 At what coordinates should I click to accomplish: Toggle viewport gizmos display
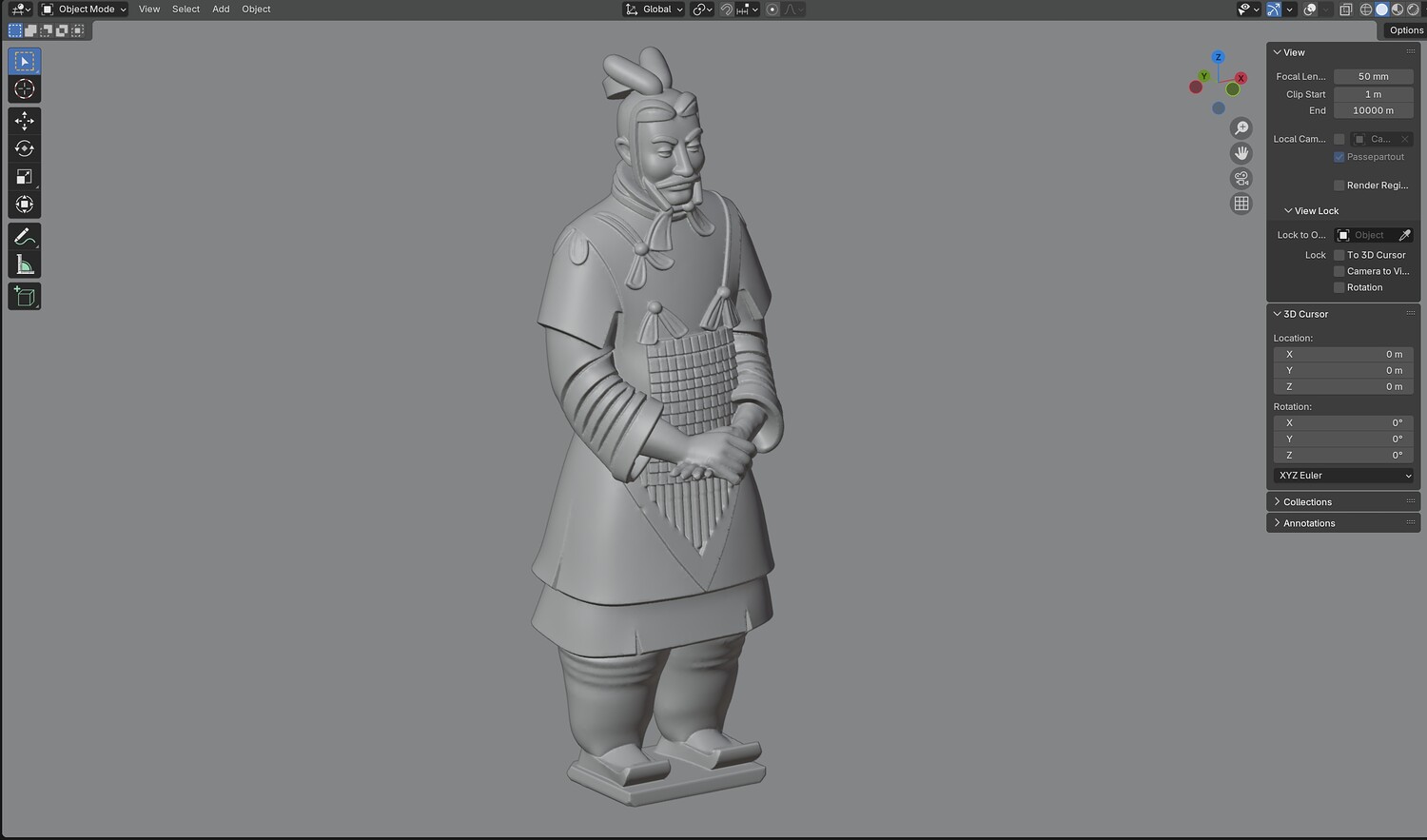point(1273,10)
